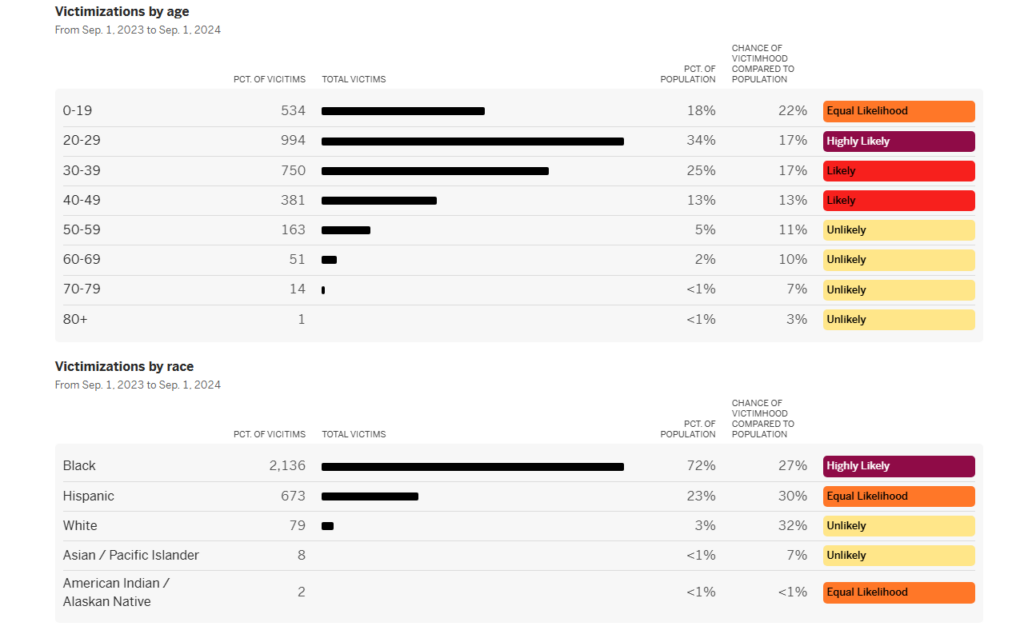Click the Likely badge in 30-39 row
Image resolution: width=1024 pixels, height=638 pixels.
pos(898,171)
